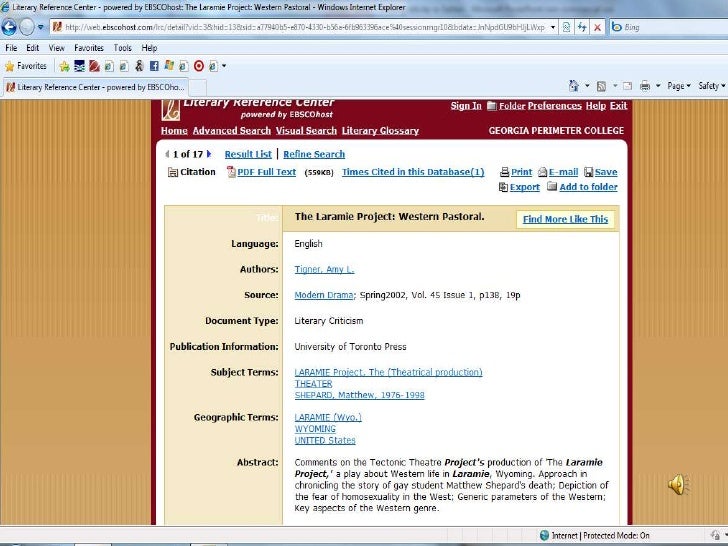The height and width of the screenshot is (546, 728).
Task: Open the Page dropdown menu
Action: point(679,86)
